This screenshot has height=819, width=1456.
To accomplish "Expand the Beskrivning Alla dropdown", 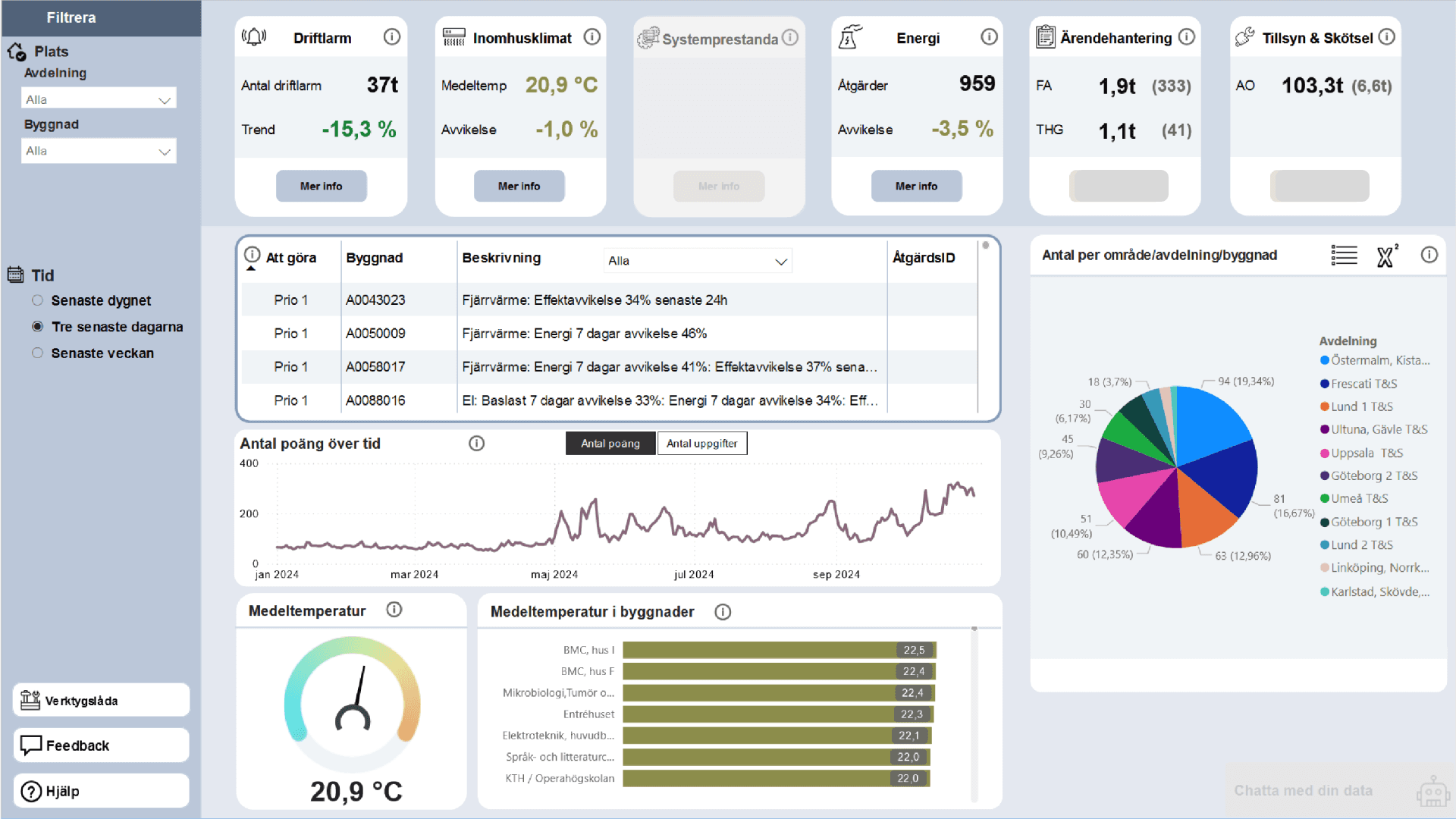I will (x=698, y=261).
